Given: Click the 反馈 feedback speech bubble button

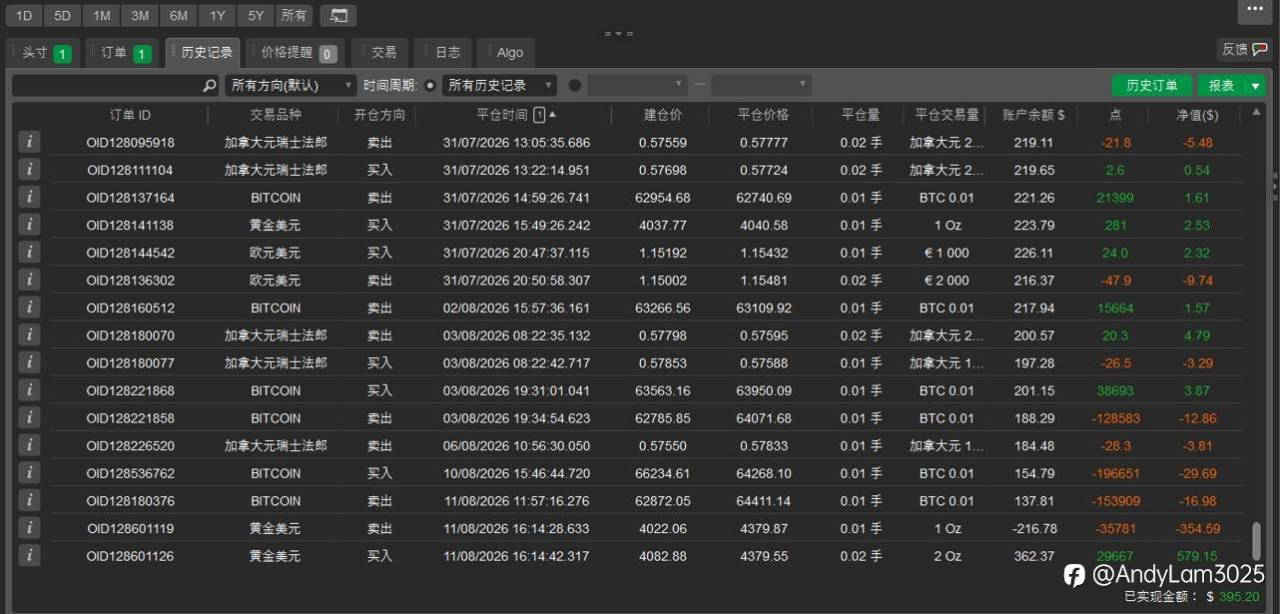Looking at the screenshot, I should 1245,49.
